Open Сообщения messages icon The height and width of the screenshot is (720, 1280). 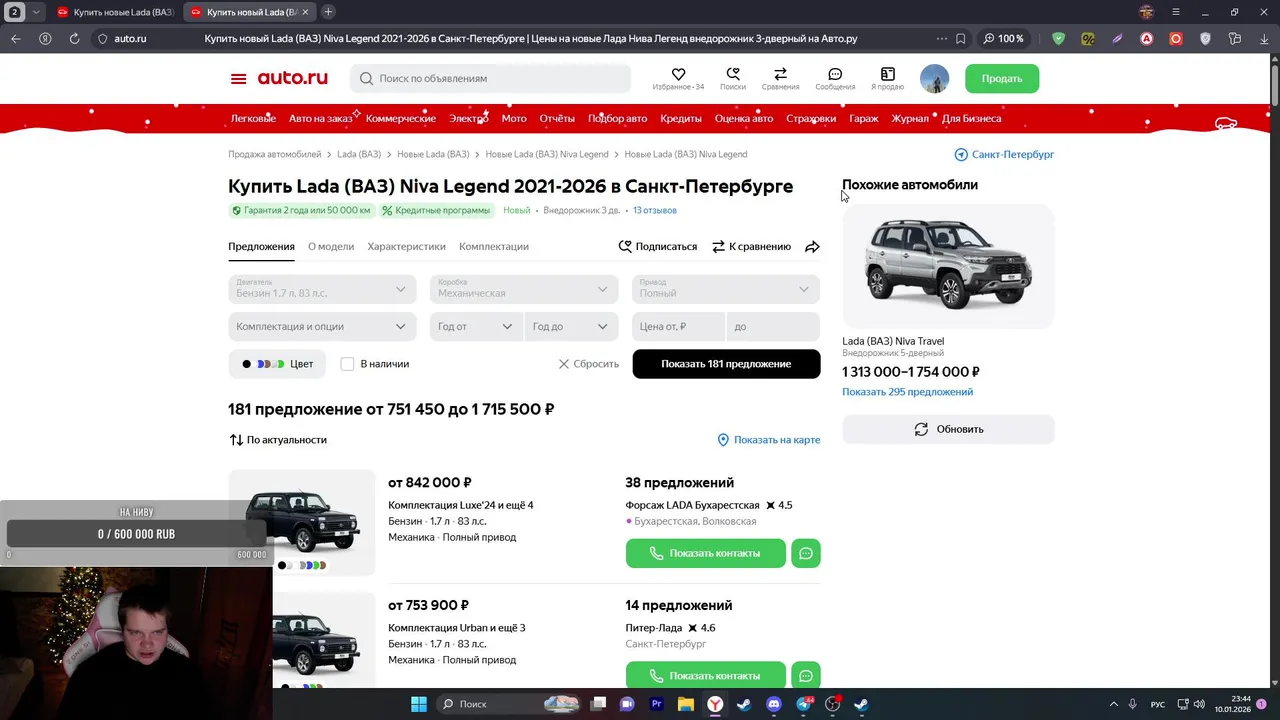835,75
